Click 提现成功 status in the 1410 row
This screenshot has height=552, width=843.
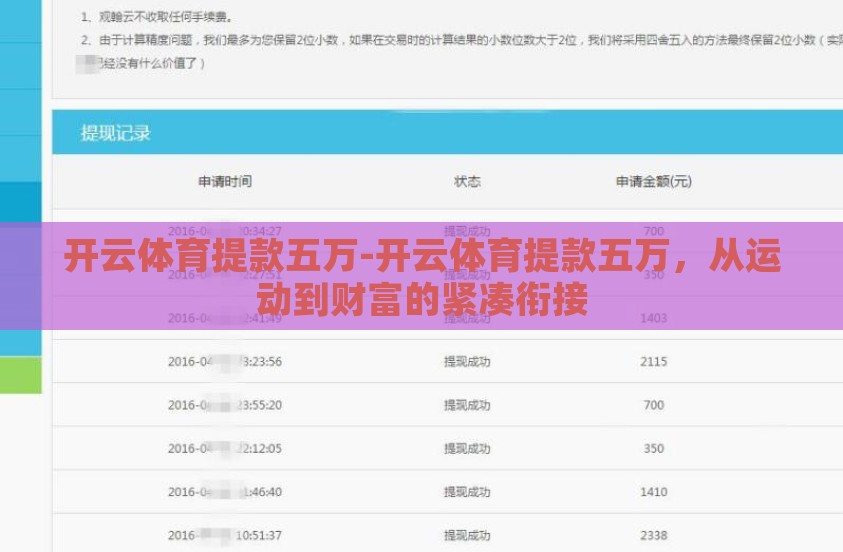[x=467, y=492]
